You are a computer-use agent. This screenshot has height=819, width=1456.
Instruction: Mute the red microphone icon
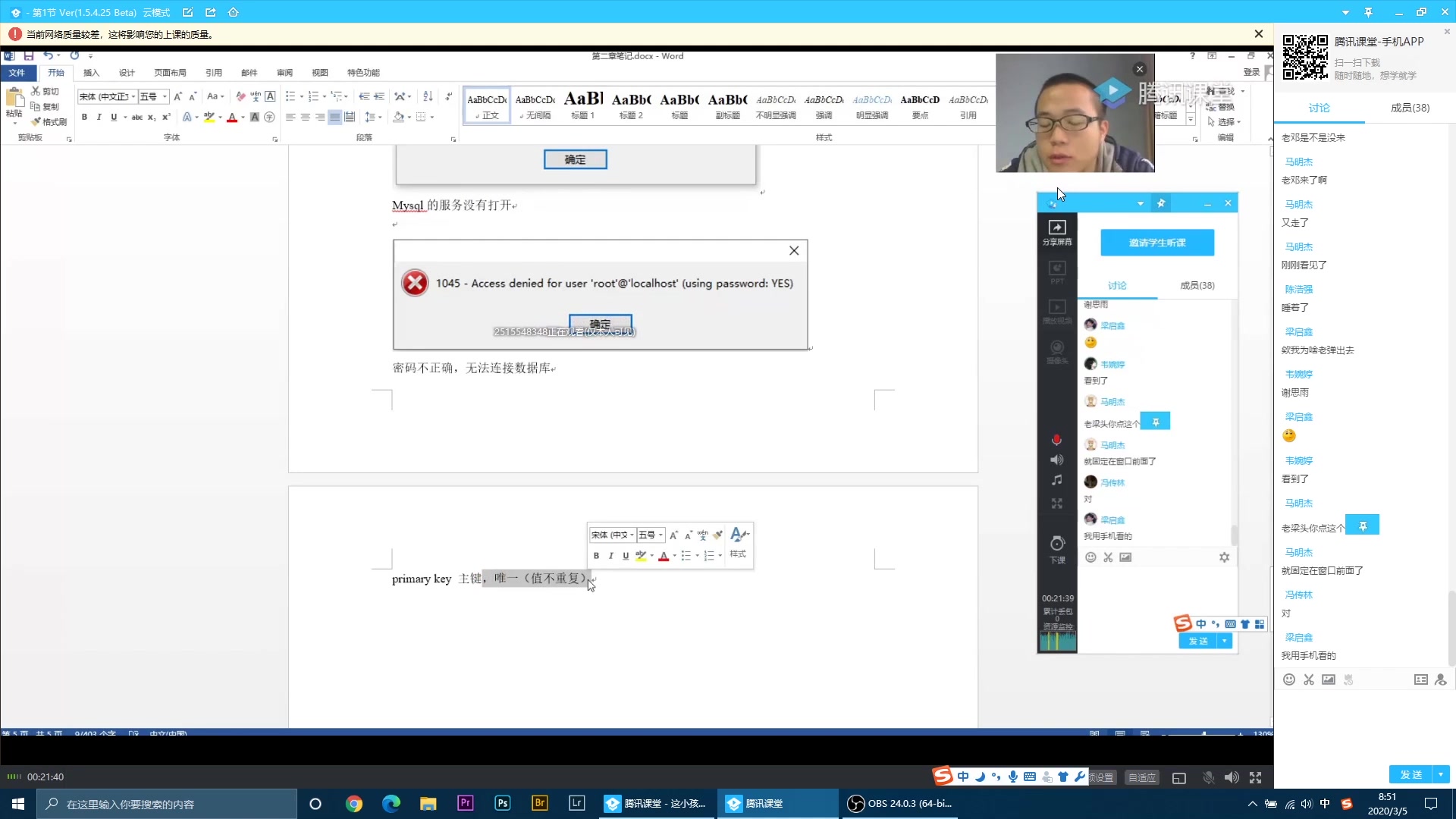pos(1056,440)
